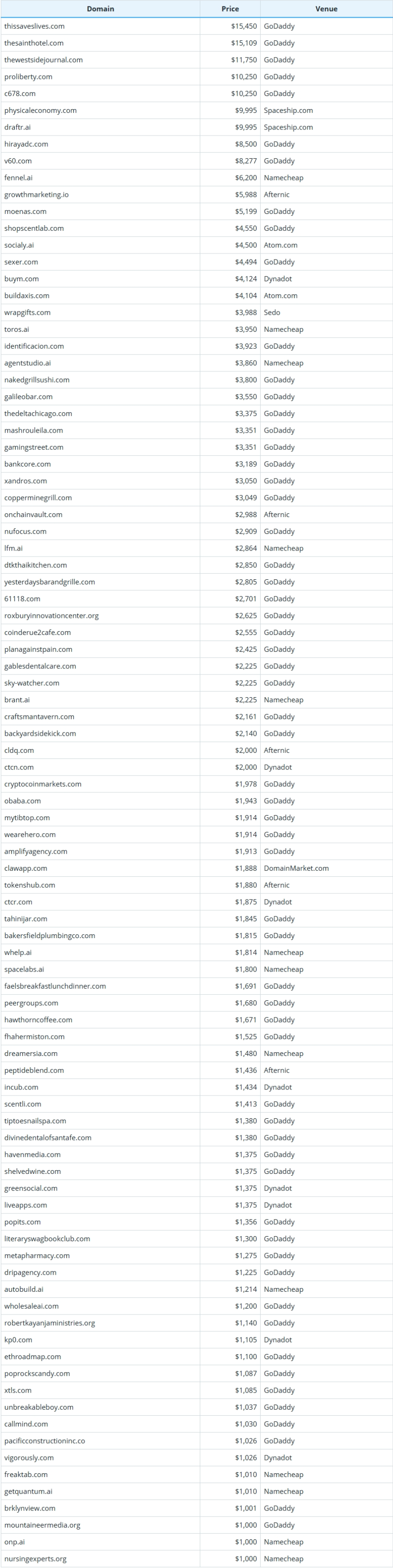Image resolution: width=393 pixels, height=1568 pixels.
Task: Click on xandros.com domain
Action: point(26,481)
